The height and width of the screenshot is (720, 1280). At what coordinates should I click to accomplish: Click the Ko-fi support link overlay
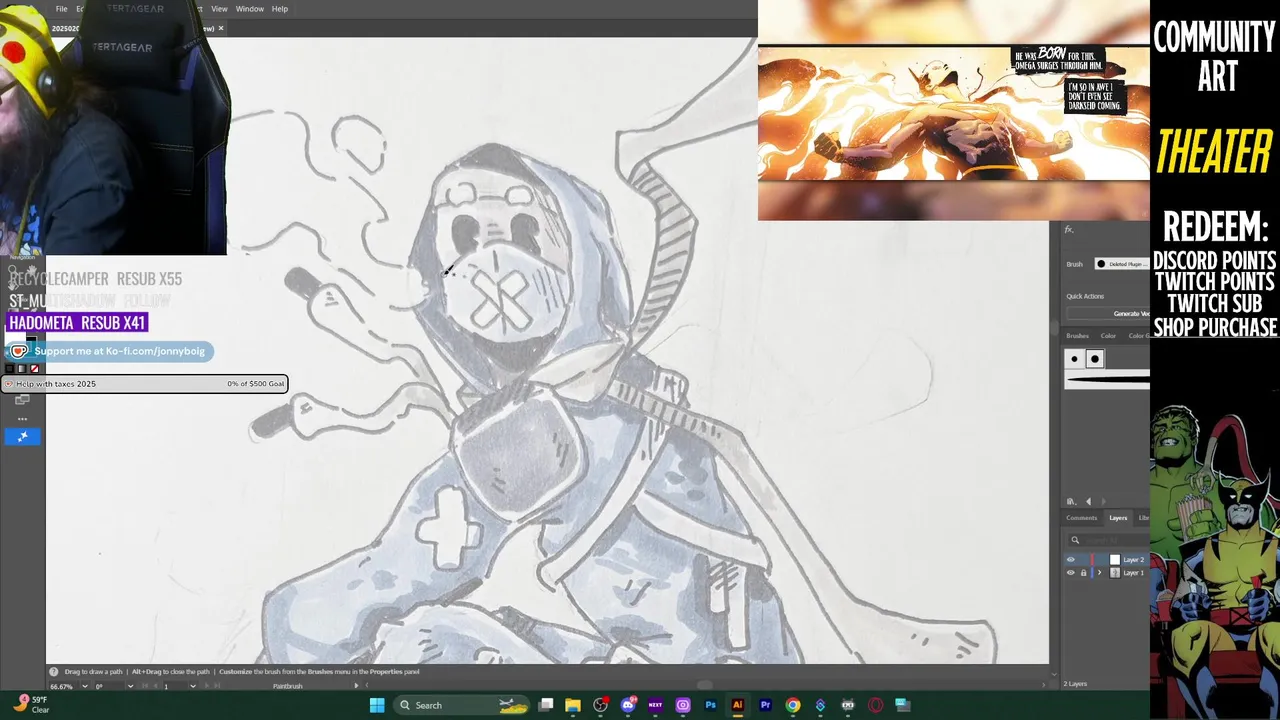[x=110, y=351]
